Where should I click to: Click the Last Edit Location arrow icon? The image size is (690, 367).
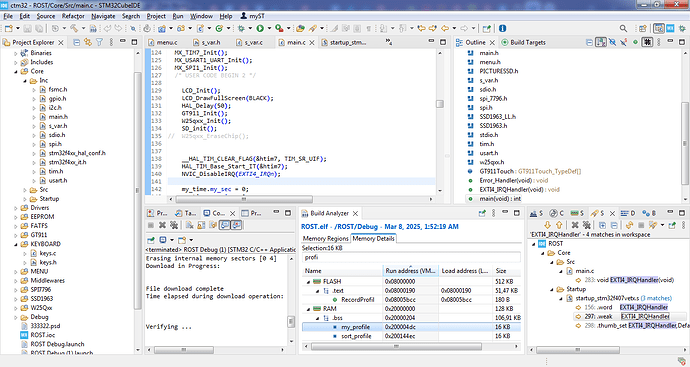pos(421,29)
